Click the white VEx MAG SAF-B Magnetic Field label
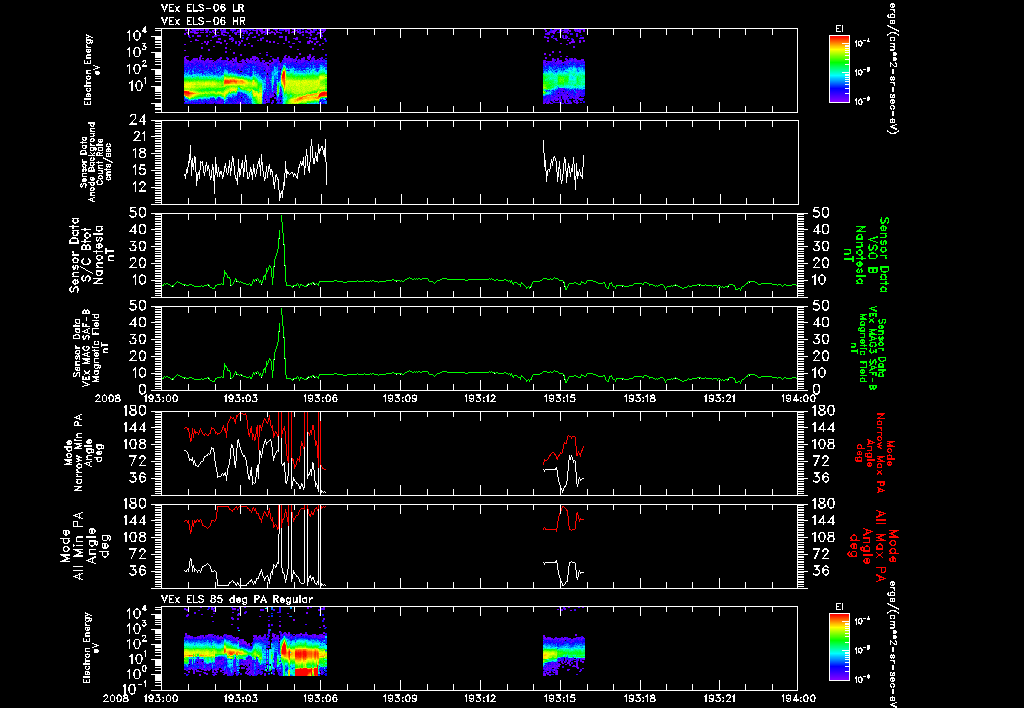 click(x=91, y=347)
